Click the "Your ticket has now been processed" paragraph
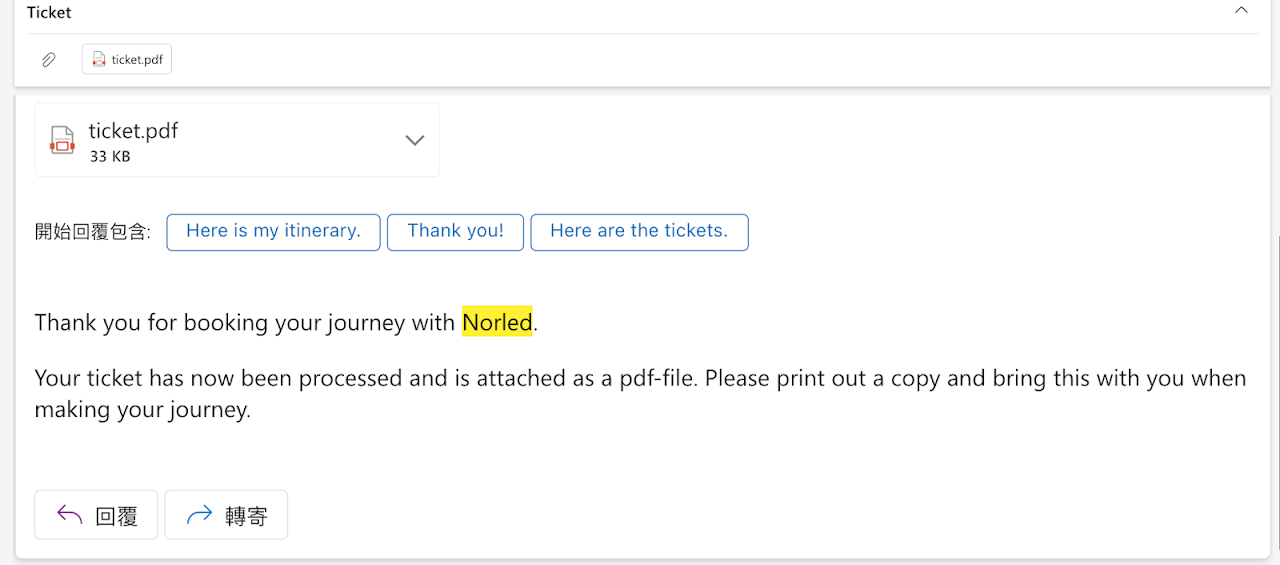1280x565 pixels. (640, 394)
